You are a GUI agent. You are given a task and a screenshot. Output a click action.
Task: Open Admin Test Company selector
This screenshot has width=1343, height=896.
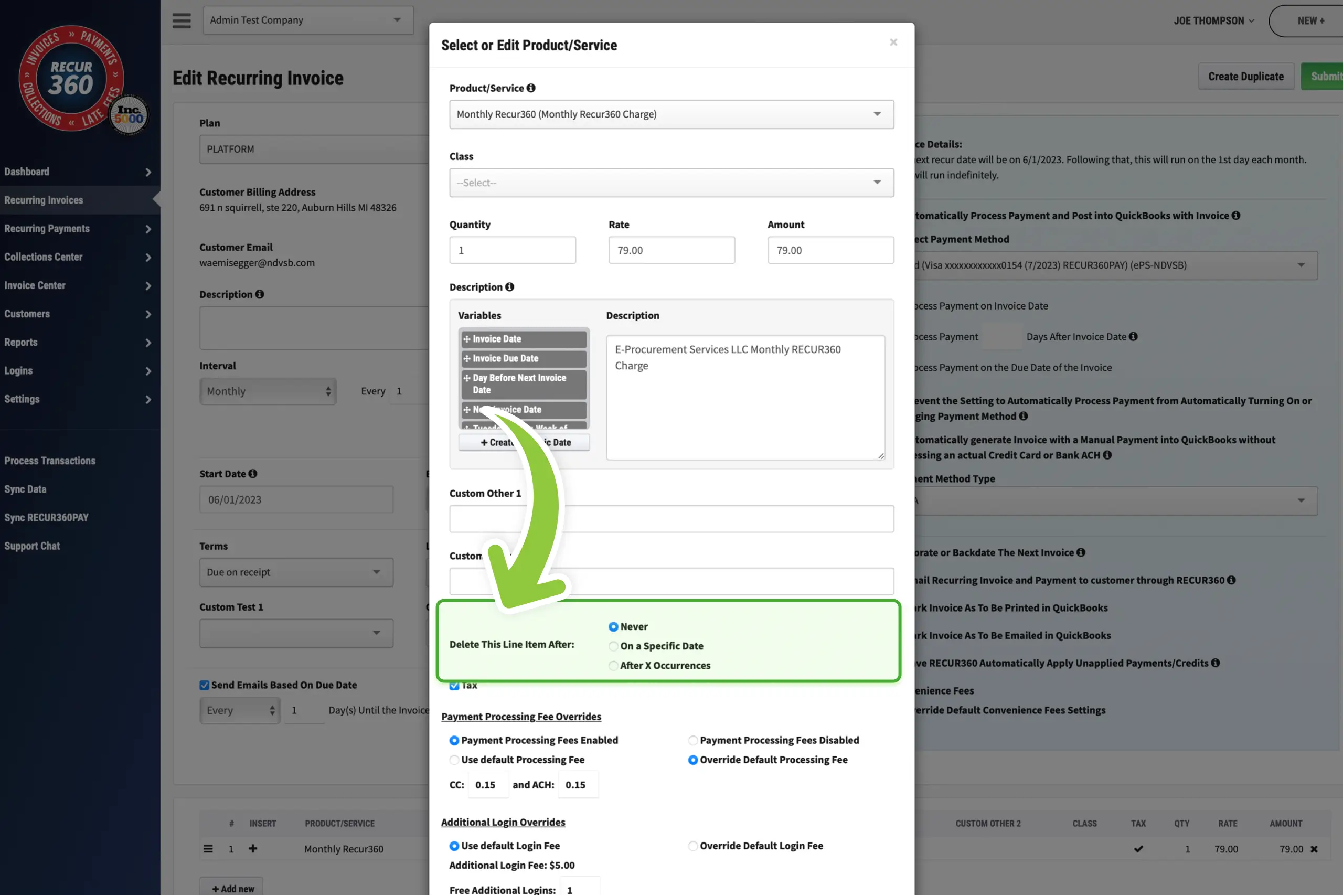(308, 20)
